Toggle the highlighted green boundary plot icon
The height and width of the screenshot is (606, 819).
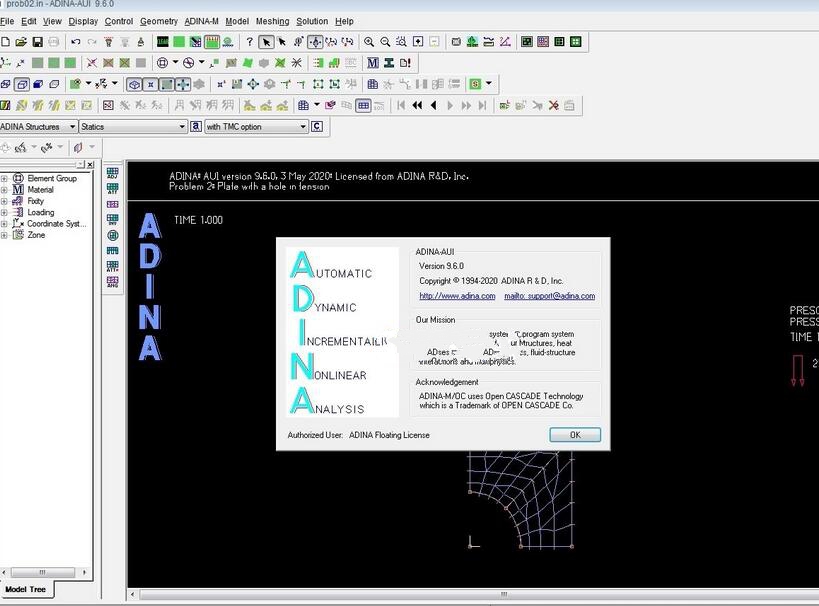point(212,42)
